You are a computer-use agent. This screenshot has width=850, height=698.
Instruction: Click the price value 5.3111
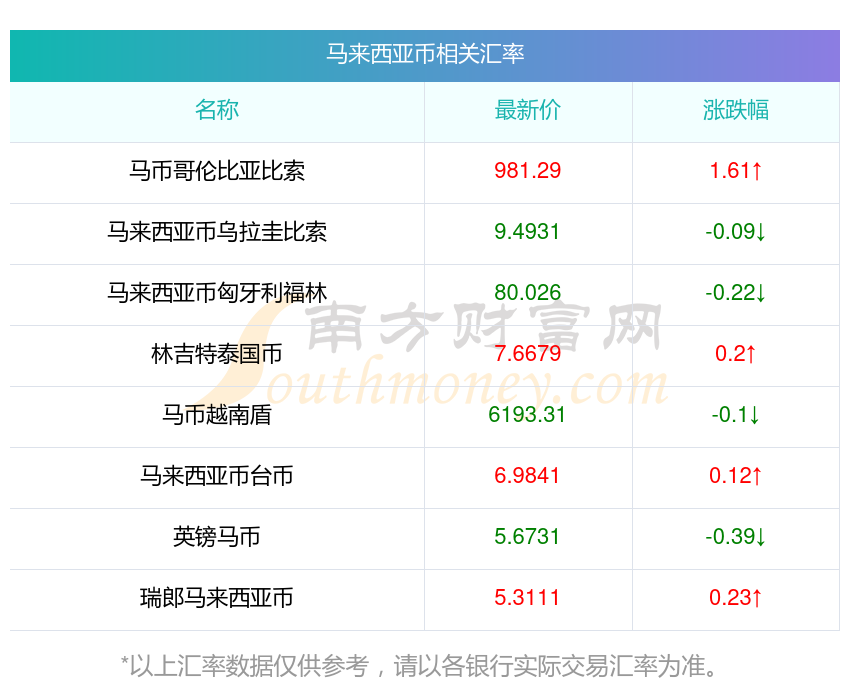tap(527, 598)
